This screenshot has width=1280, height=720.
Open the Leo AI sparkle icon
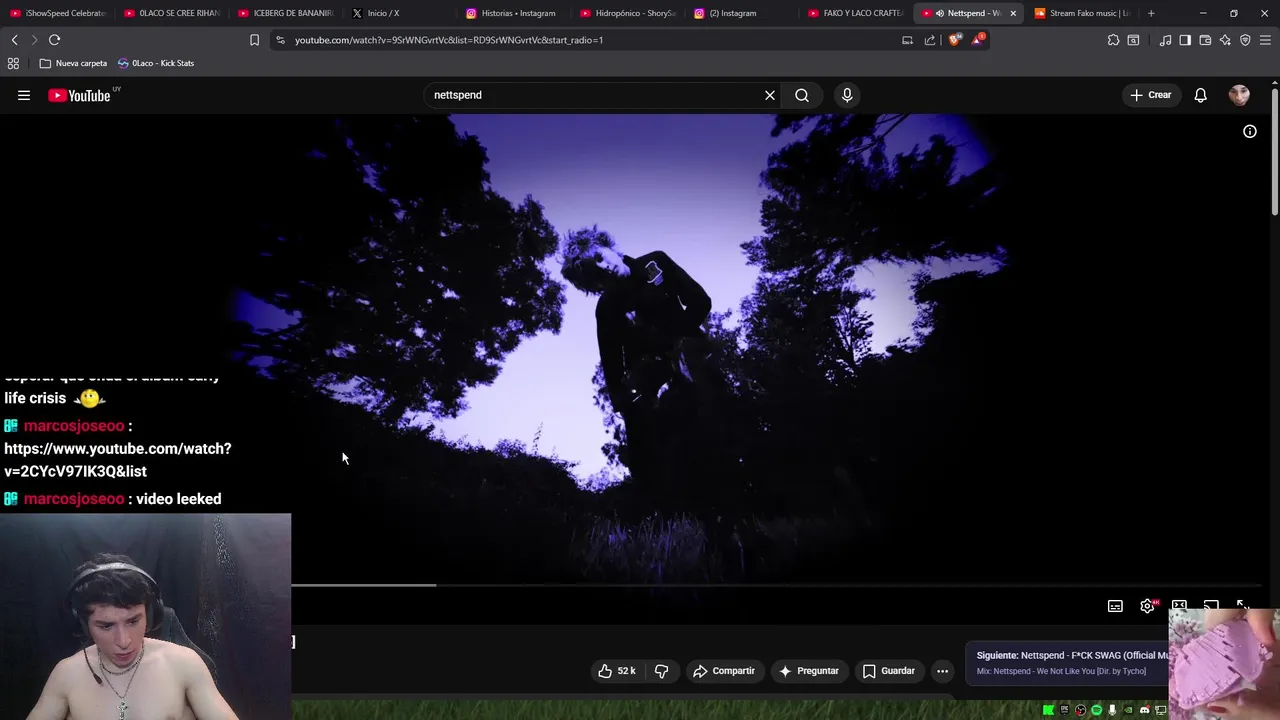[x=1225, y=40]
